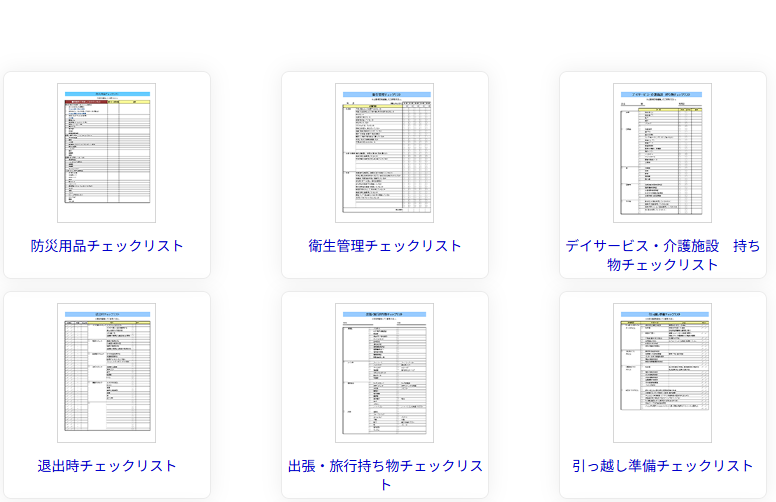This screenshot has width=776, height=502.
Task: Select the 退出時チェックリスト preview image
Action: [x=106, y=373]
